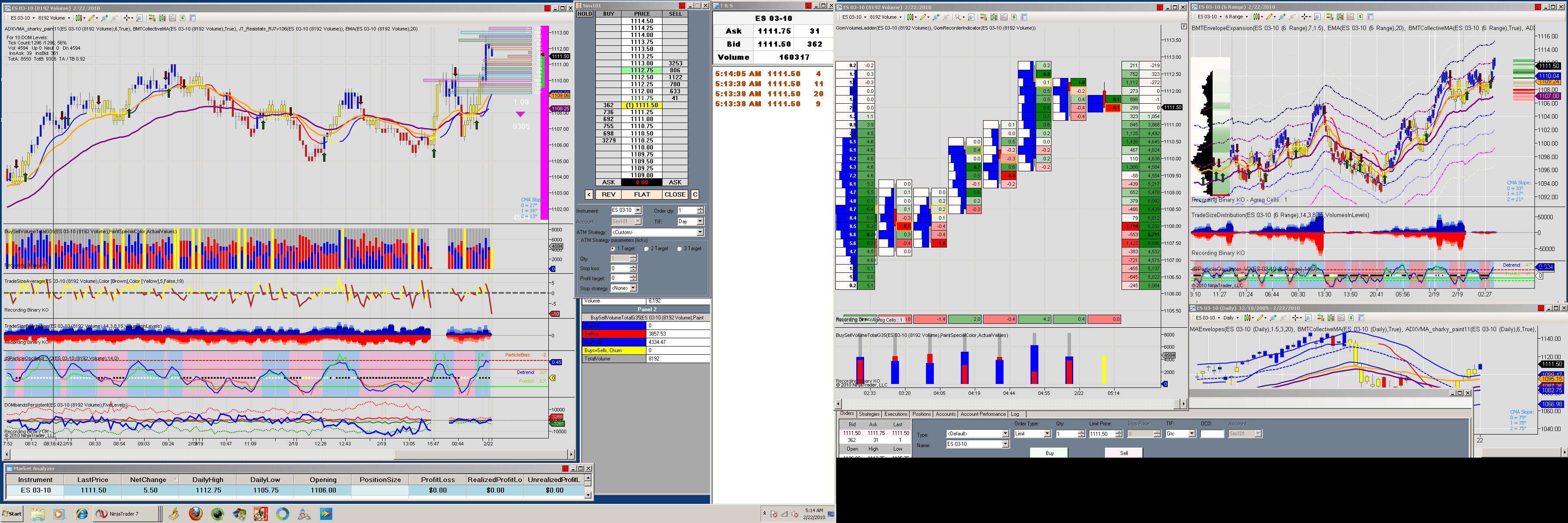1568x523 pixels.
Task: Select the 3 Target radio button
Action: pos(679,248)
